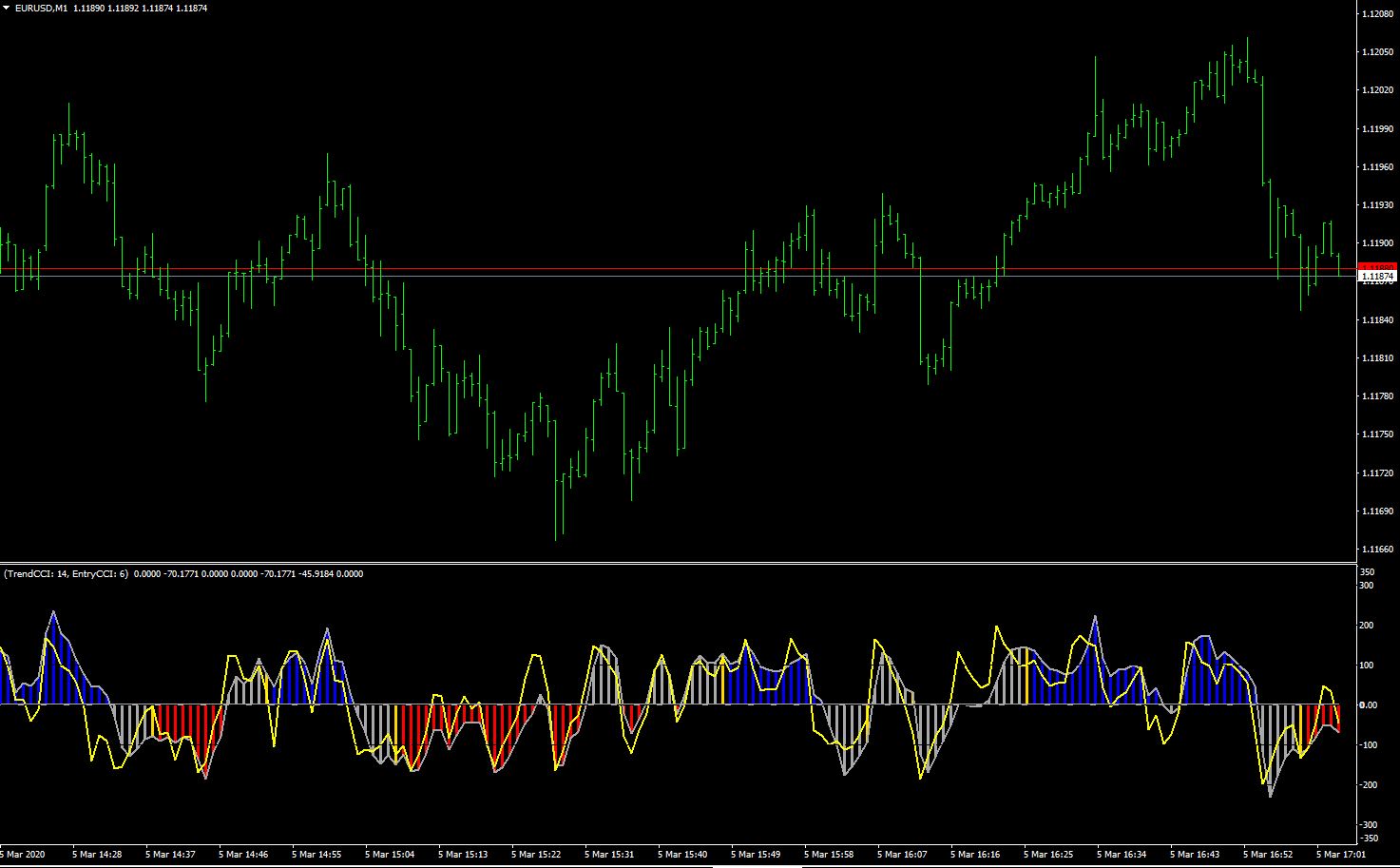Click the -300 level on indicator scale
The image size is (1400, 868).
(x=1368, y=824)
